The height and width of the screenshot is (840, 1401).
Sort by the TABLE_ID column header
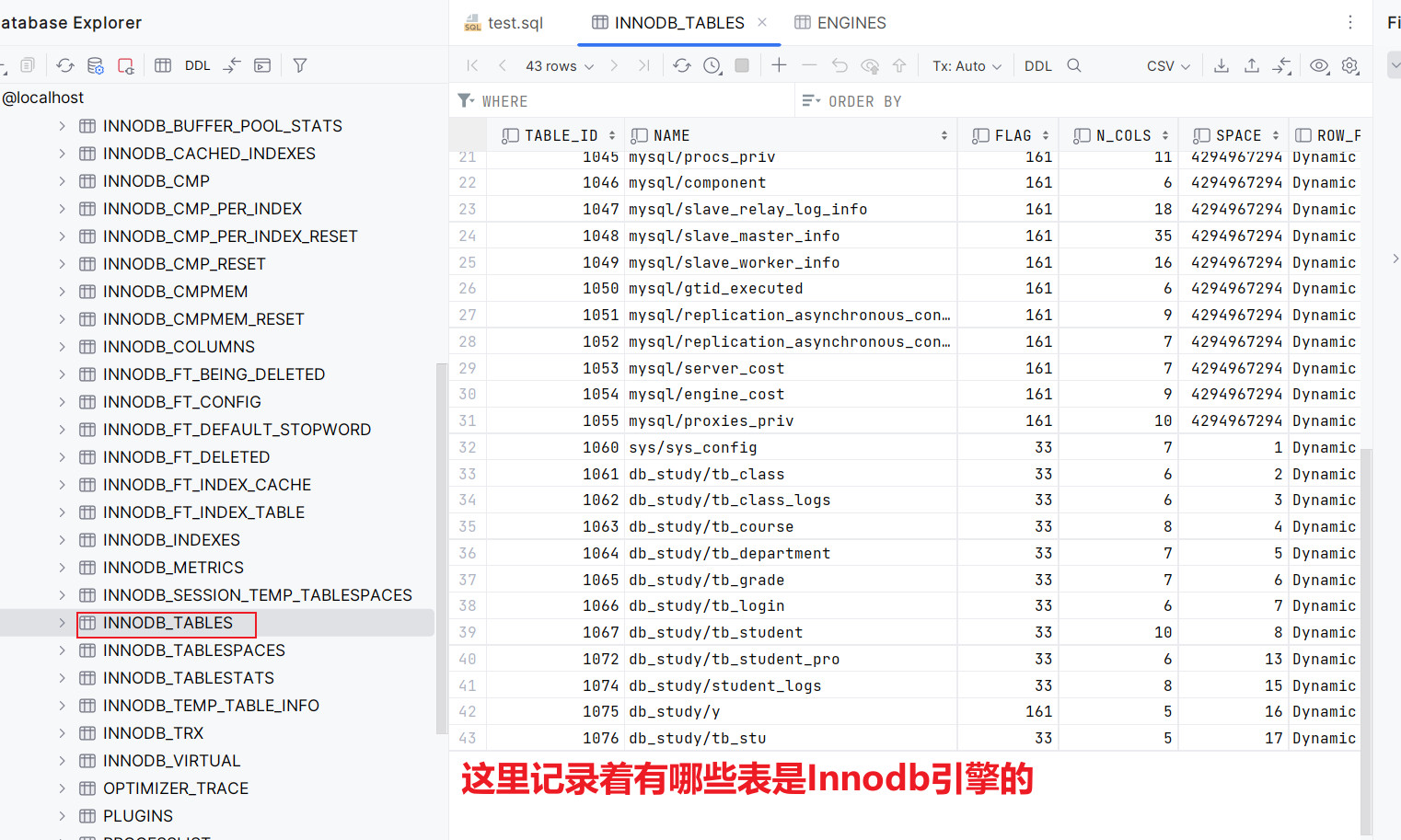pos(555,135)
